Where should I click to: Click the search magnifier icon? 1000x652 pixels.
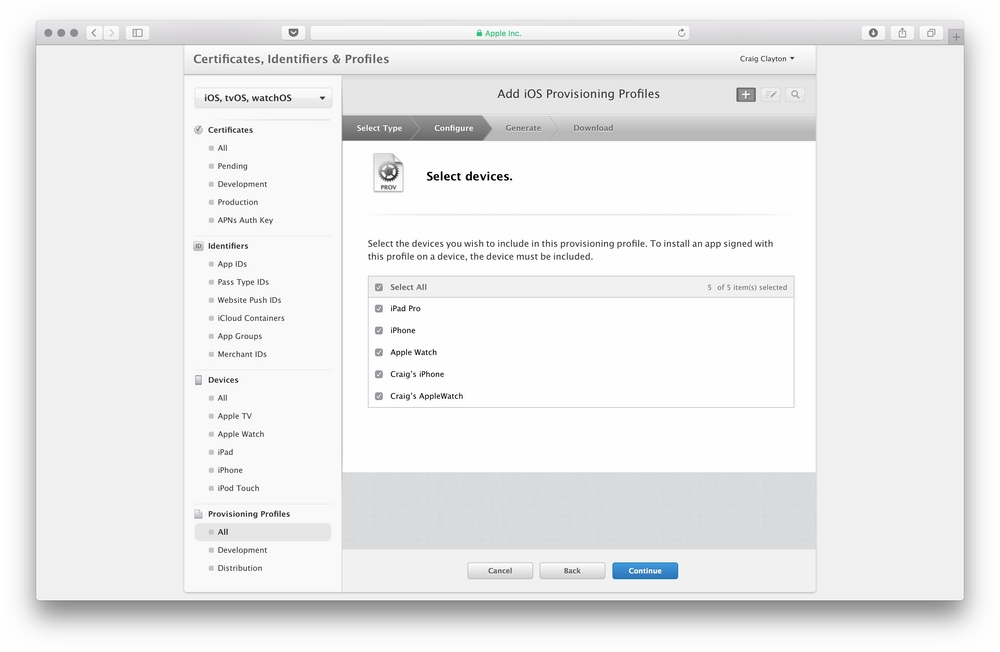pos(795,94)
